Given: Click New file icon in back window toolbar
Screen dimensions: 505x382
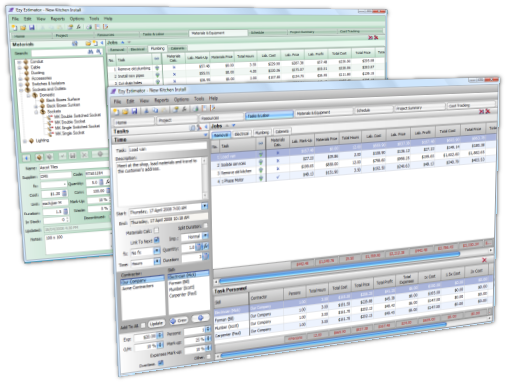Looking at the screenshot, I should click(15, 28).
